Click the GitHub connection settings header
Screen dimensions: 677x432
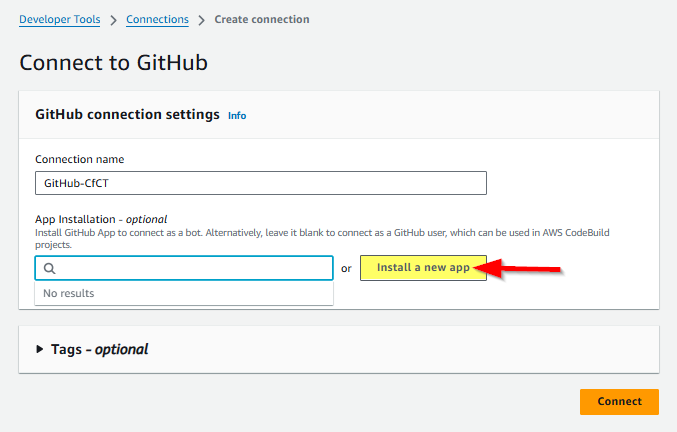coord(127,114)
